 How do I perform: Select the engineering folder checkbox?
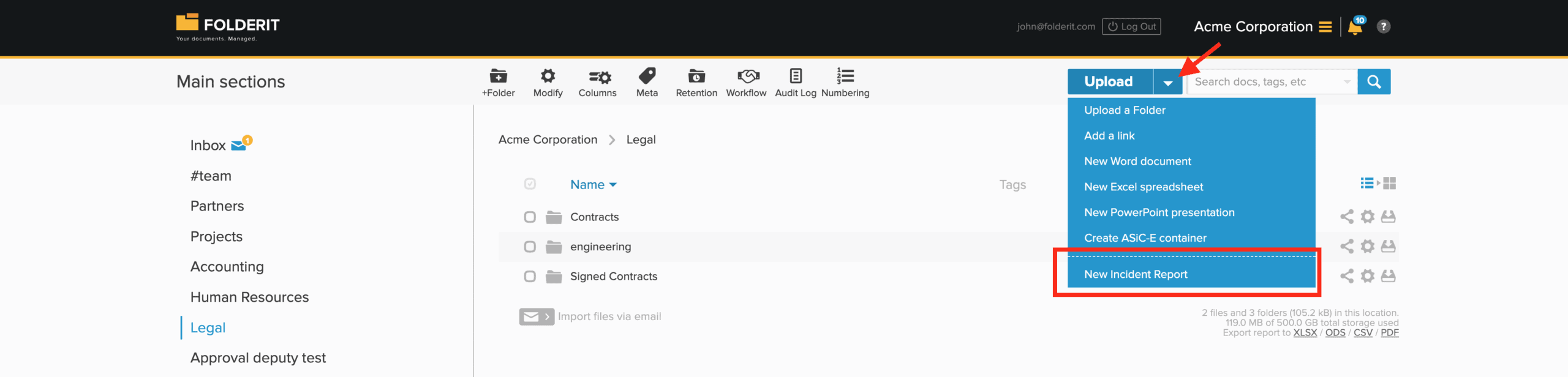[x=530, y=247]
